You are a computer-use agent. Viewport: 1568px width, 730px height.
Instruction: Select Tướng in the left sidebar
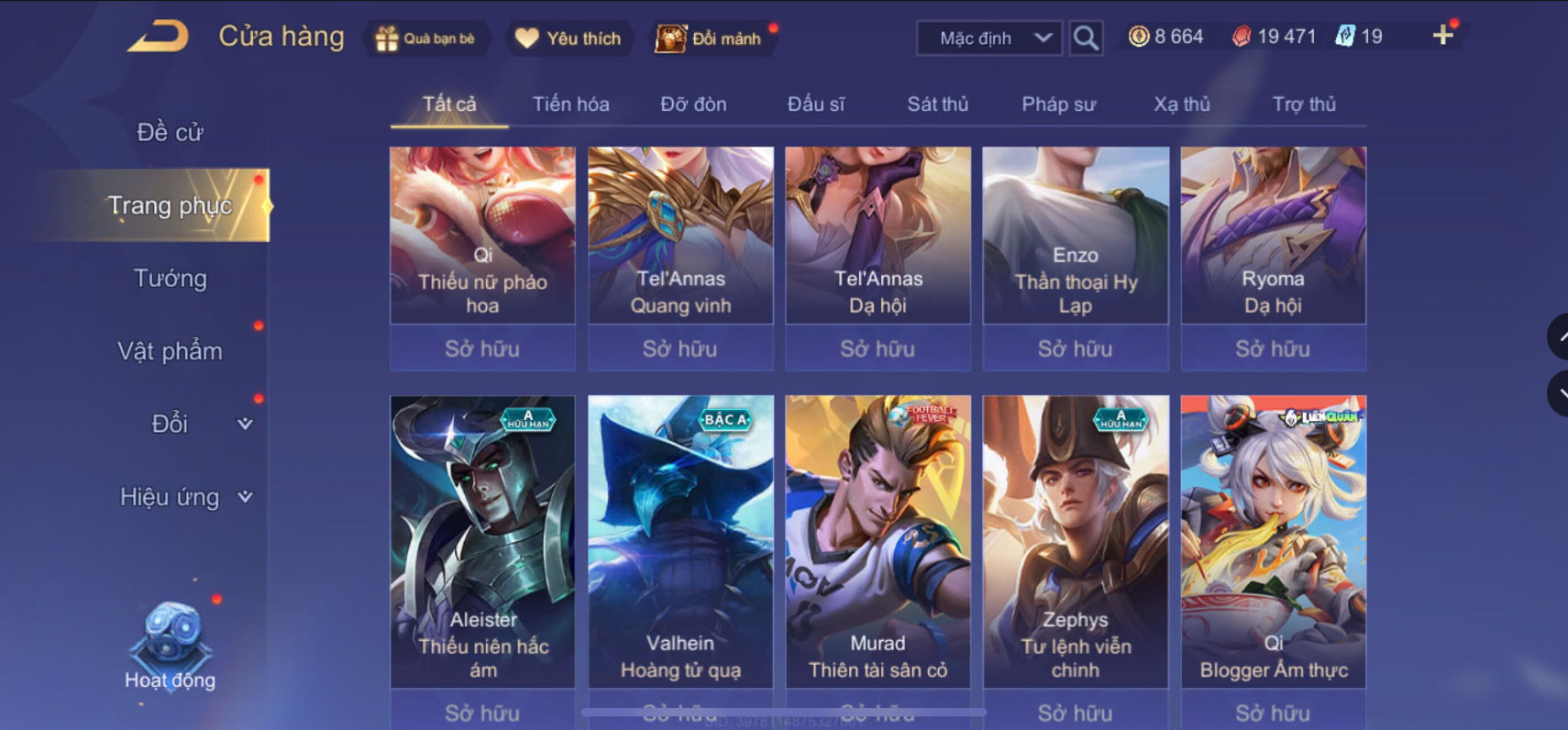[x=171, y=278]
